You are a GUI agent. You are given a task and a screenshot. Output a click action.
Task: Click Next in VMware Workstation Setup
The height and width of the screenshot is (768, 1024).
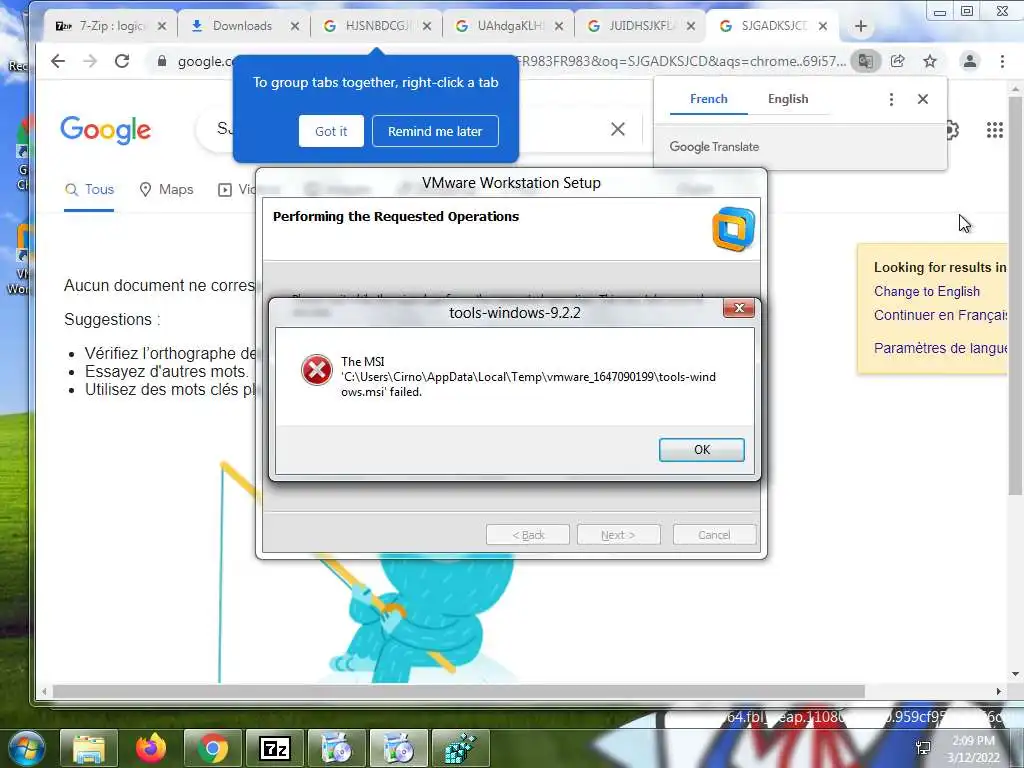[618, 535]
